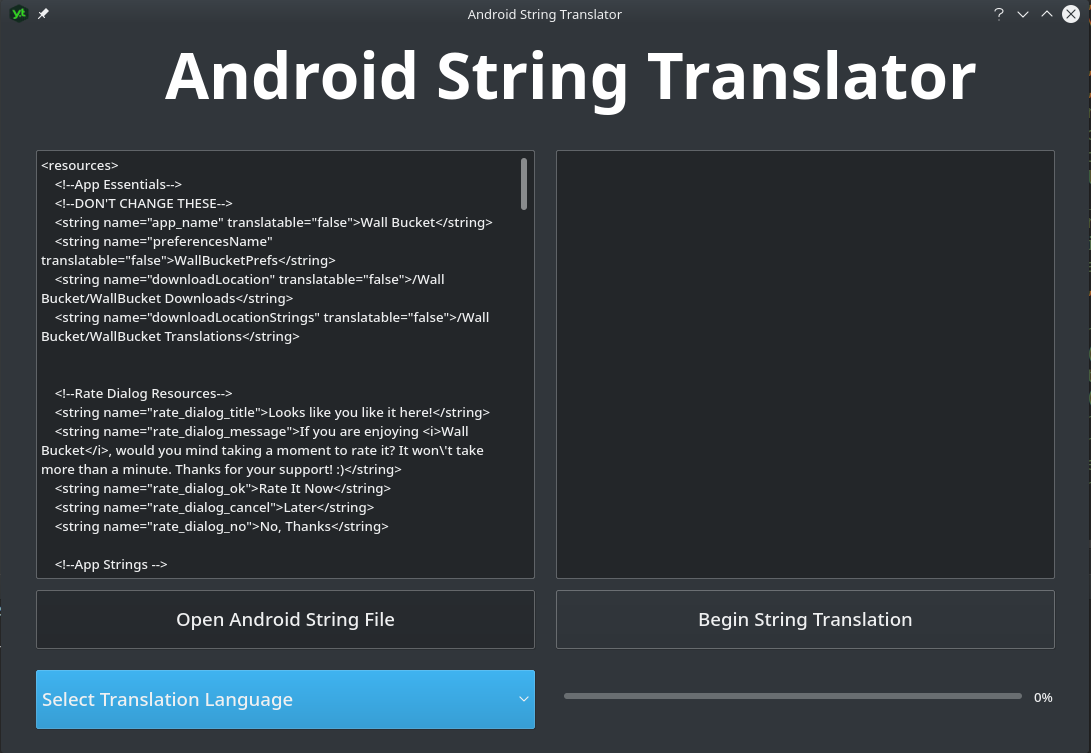Viewport: 1091px width, 753px height.
Task: Click the "Rate Dialog Resources" comment line
Action: 143,393
